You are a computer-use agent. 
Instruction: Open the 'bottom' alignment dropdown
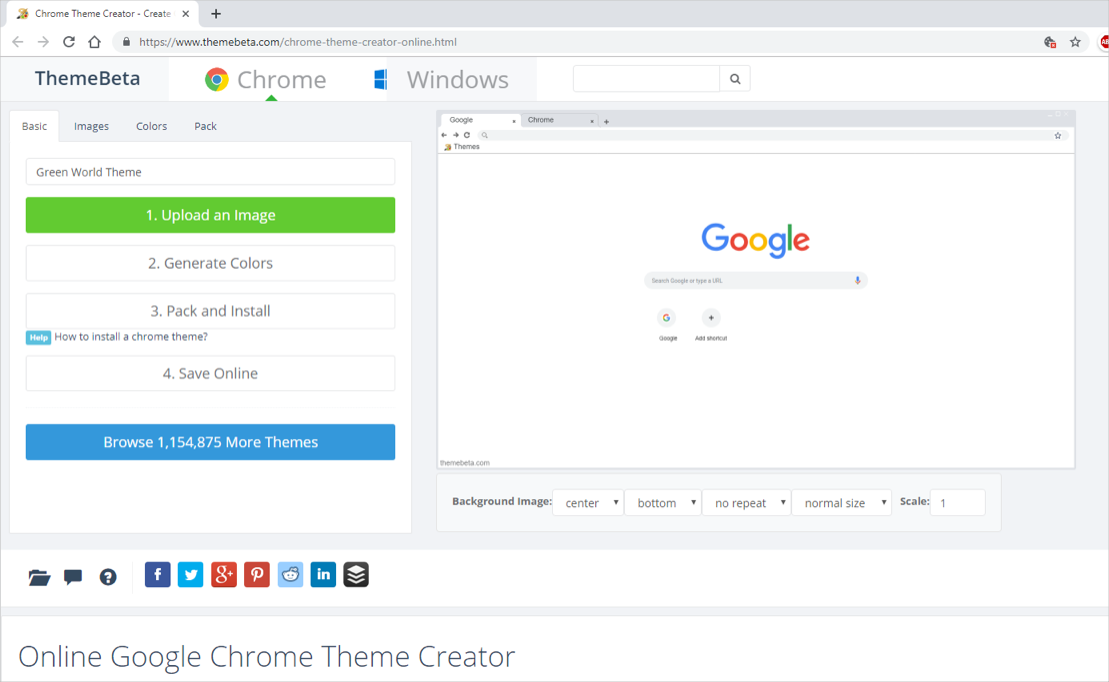click(x=662, y=503)
